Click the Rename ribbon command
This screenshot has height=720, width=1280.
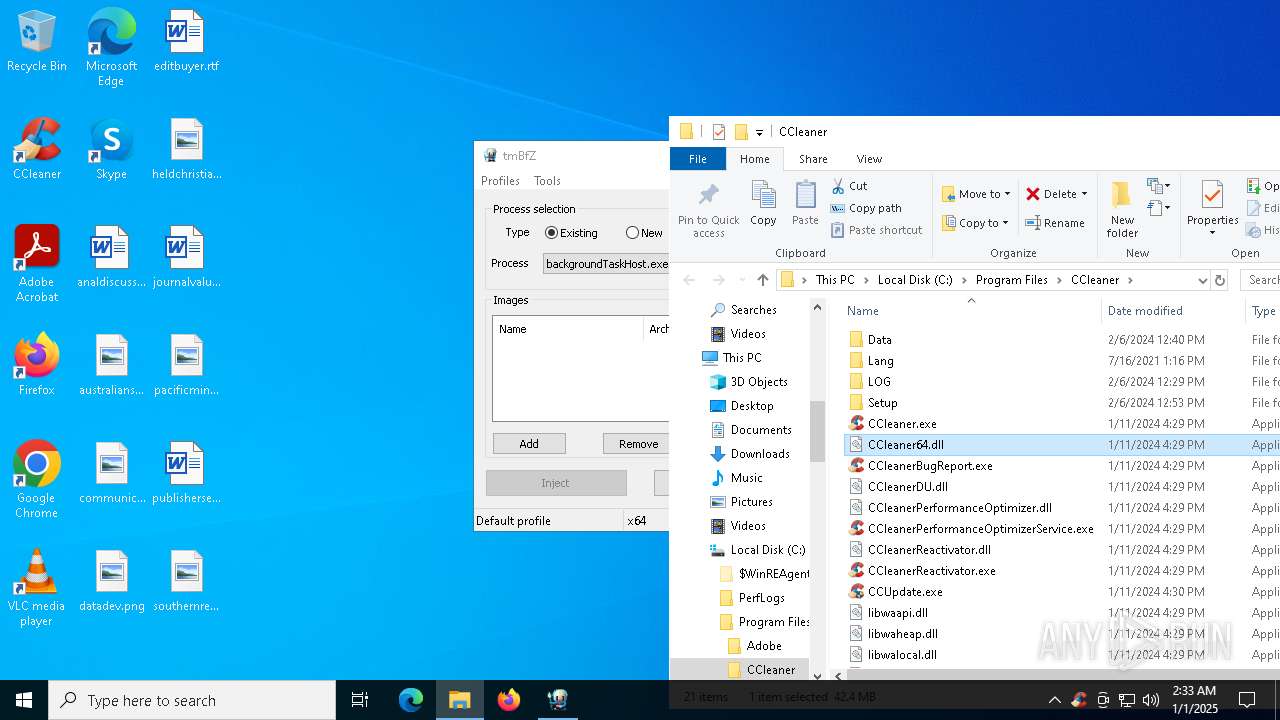coord(1055,223)
